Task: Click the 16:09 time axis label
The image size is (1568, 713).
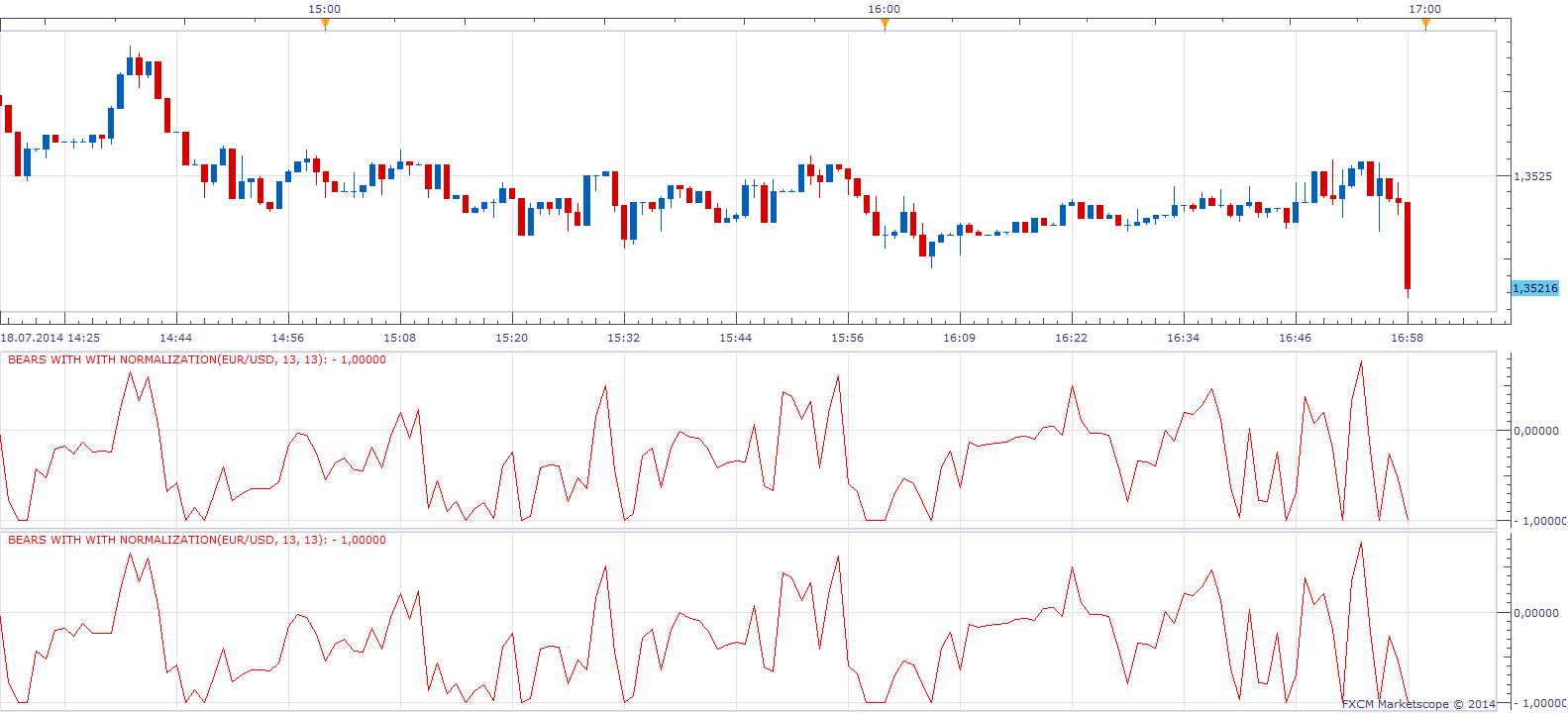Action: click(x=959, y=338)
